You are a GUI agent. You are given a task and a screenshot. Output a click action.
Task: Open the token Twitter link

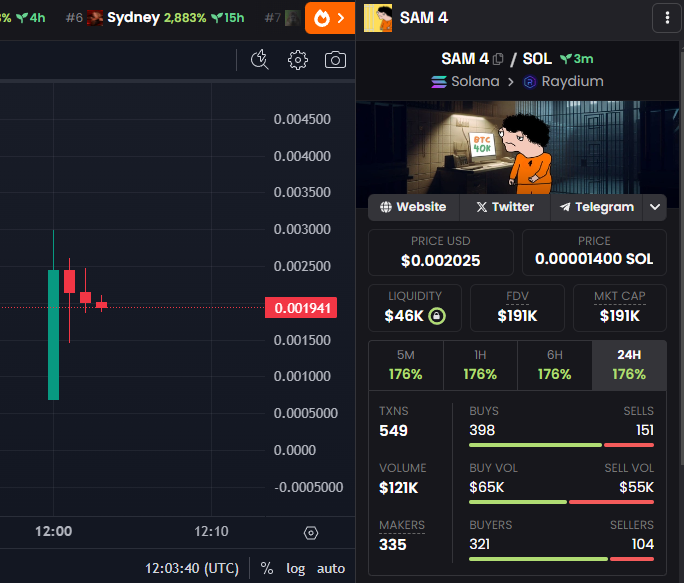click(505, 207)
